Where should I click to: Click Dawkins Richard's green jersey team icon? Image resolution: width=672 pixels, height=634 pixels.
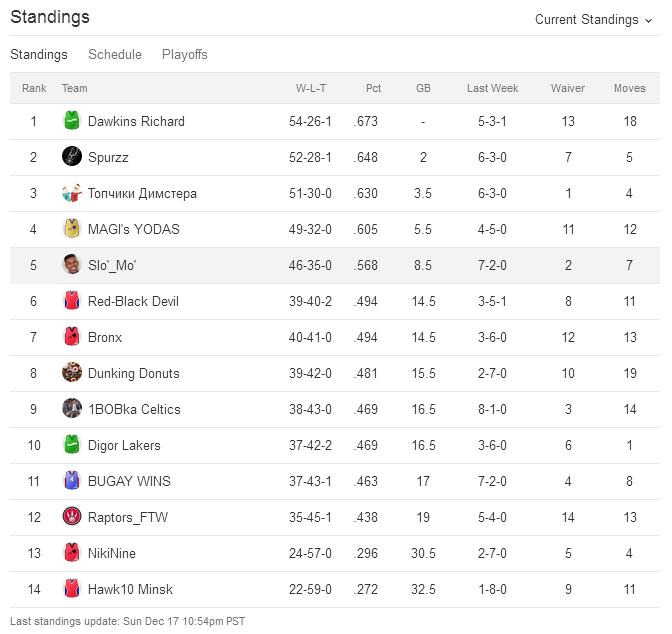pyautogui.click(x=71, y=121)
